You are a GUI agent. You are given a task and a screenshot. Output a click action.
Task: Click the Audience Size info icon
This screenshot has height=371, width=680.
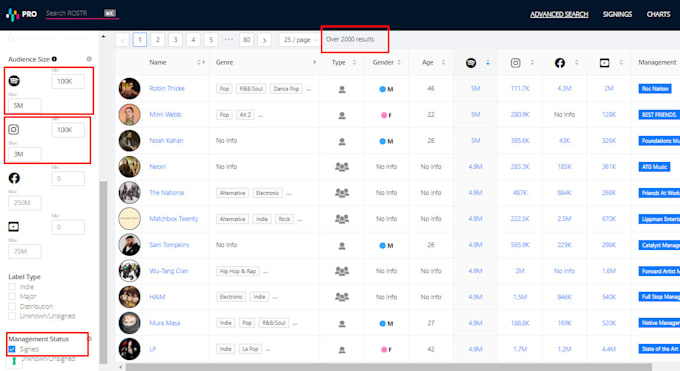tap(54, 59)
